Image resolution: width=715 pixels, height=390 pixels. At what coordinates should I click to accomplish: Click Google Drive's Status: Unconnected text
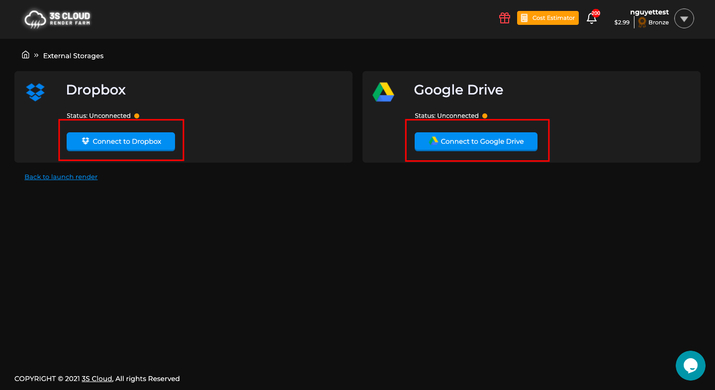click(x=446, y=115)
